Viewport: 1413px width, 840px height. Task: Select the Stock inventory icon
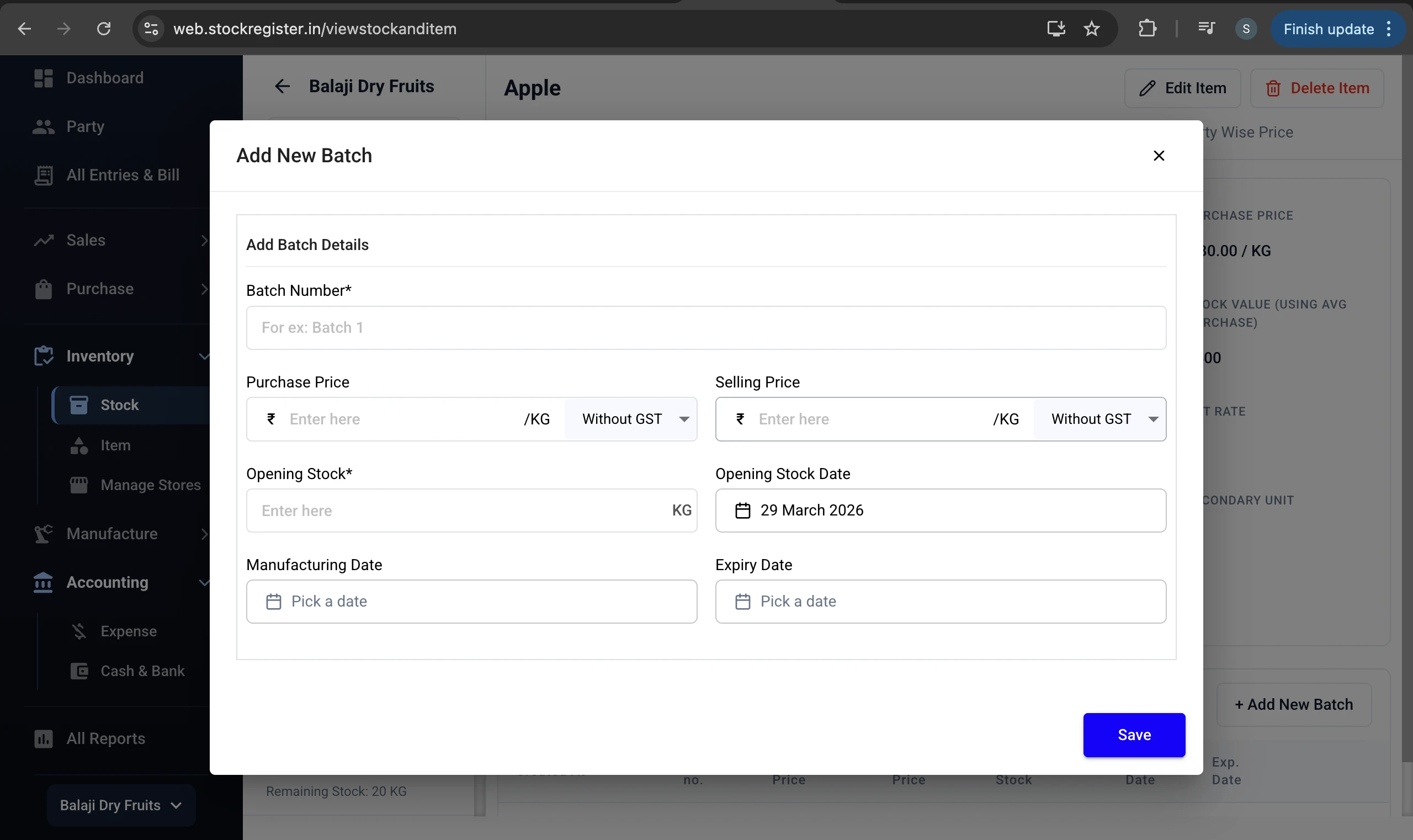point(78,405)
